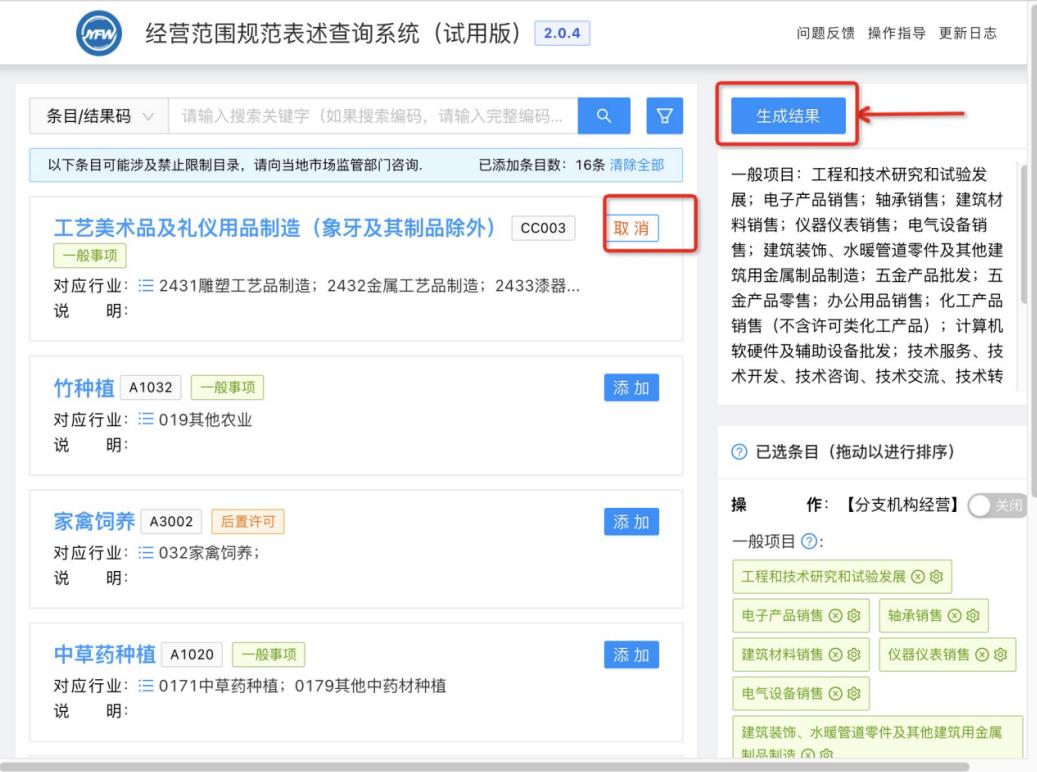Screen dimensions: 1037x772
Task: Click help icon beside 已选条目 heading
Action: click(x=738, y=452)
